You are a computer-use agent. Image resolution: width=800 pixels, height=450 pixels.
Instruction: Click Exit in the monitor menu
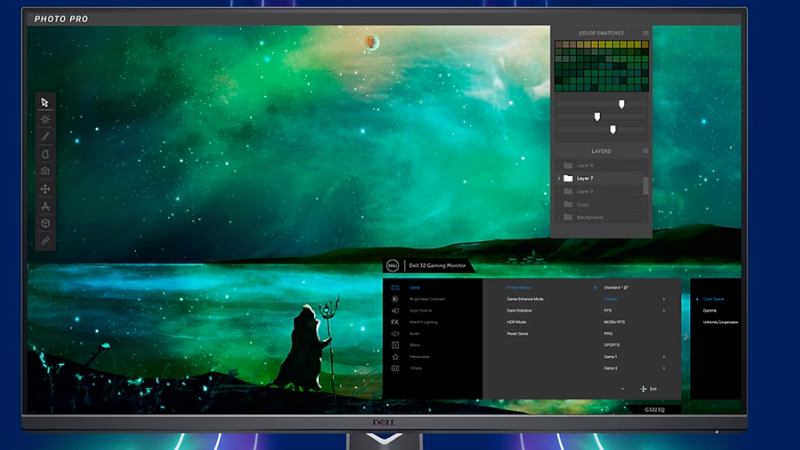pyautogui.click(x=648, y=388)
